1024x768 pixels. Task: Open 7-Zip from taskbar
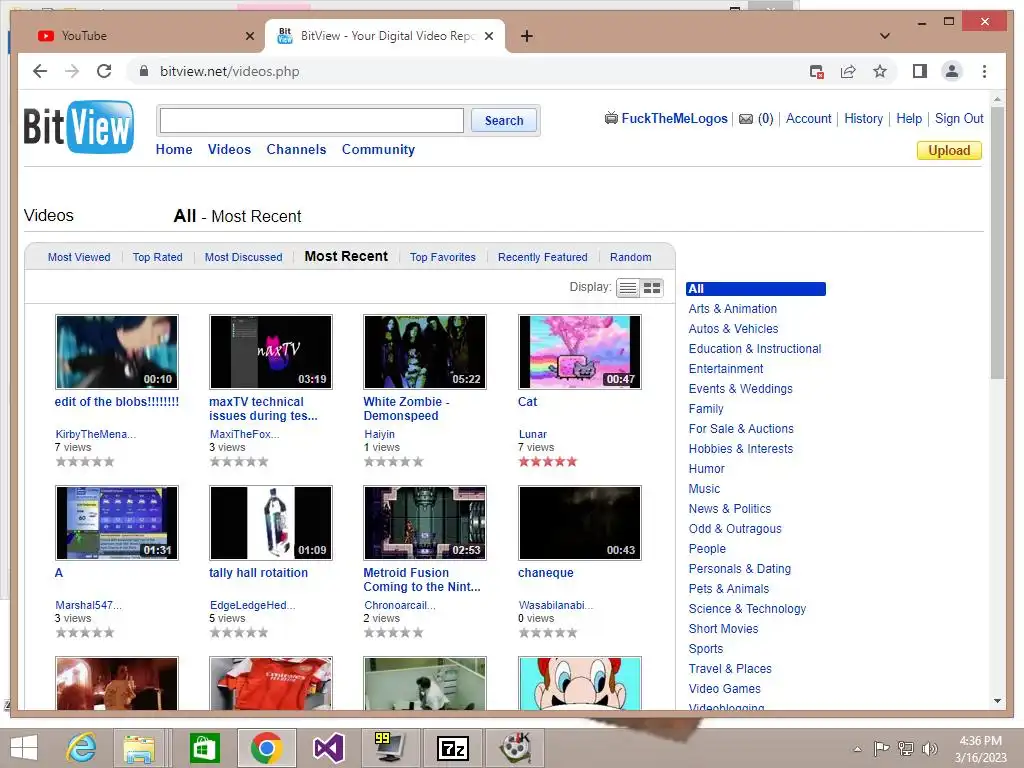coord(453,748)
